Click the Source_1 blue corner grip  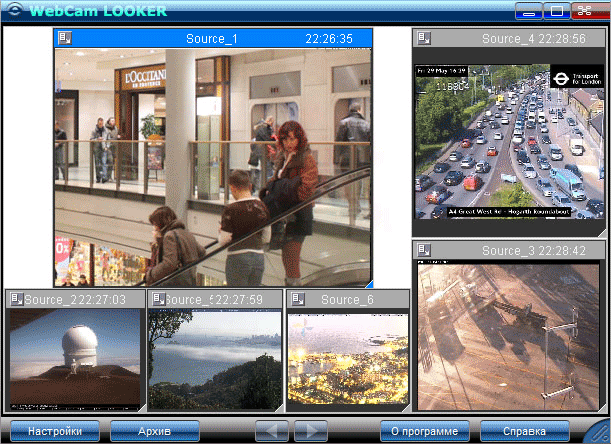[x=369, y=283]
